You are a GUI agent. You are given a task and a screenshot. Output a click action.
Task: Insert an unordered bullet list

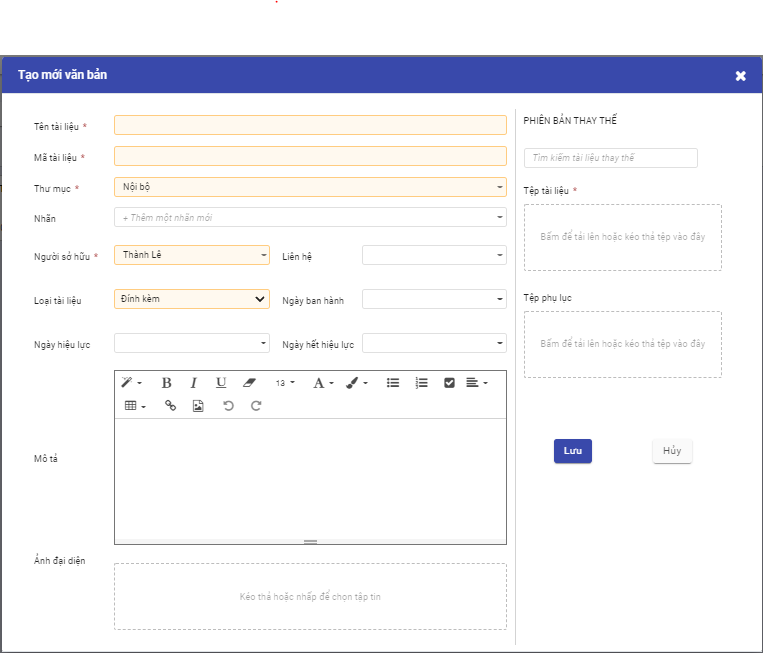pyautogui.click(x=393, y=383)
